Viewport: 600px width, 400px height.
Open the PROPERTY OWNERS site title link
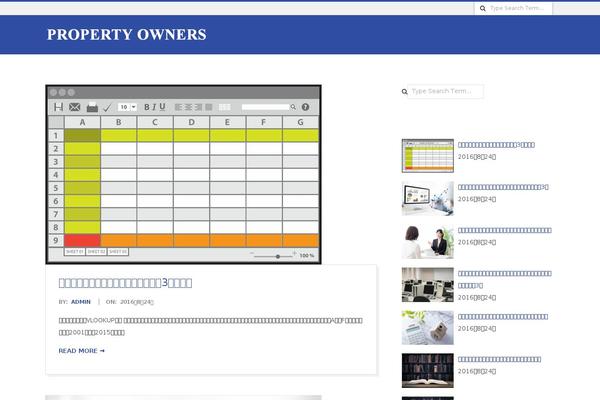coord(127,34)
